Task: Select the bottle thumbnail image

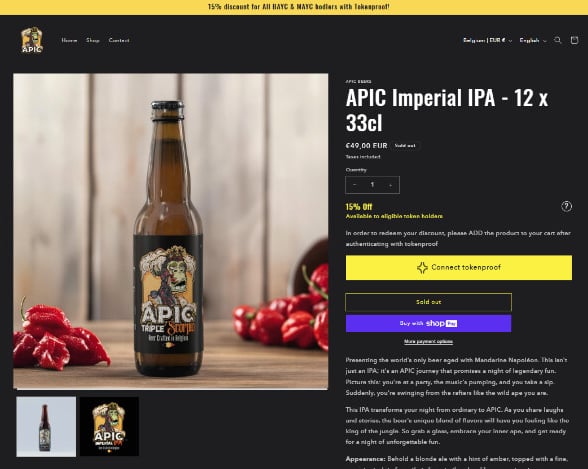Action: point(46,427)
